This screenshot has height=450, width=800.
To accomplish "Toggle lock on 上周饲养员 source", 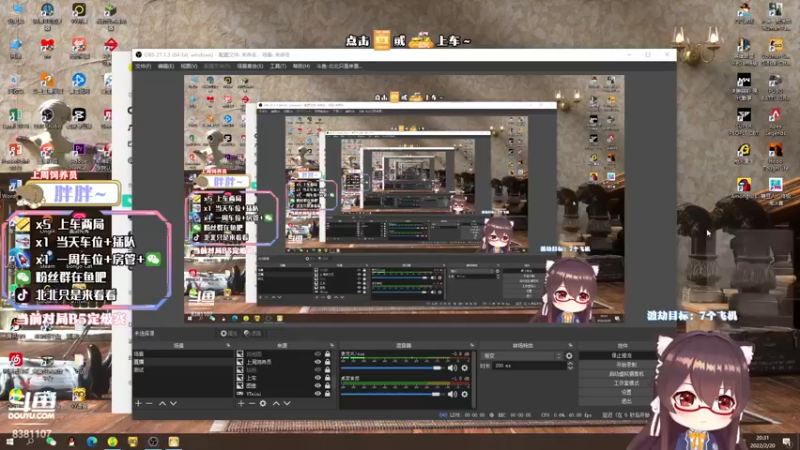I will point(328,362).
